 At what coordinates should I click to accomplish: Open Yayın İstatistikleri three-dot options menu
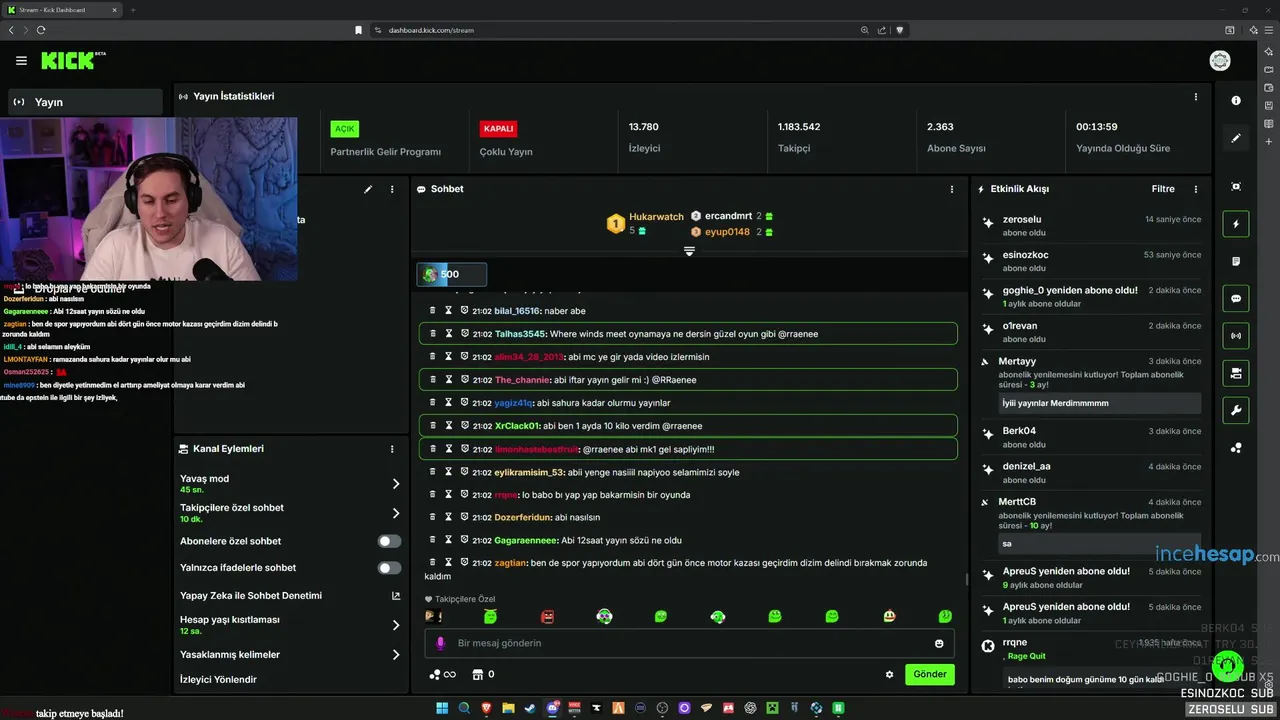pyautogui.click(x=1196, y=97)
